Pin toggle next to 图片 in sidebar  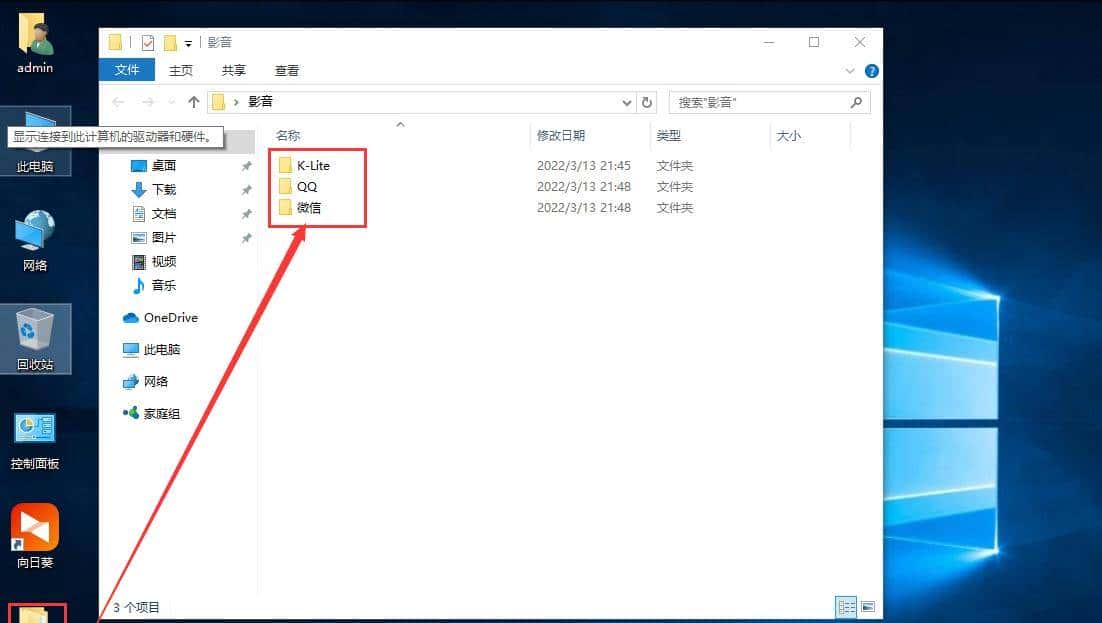coord(245,238)
